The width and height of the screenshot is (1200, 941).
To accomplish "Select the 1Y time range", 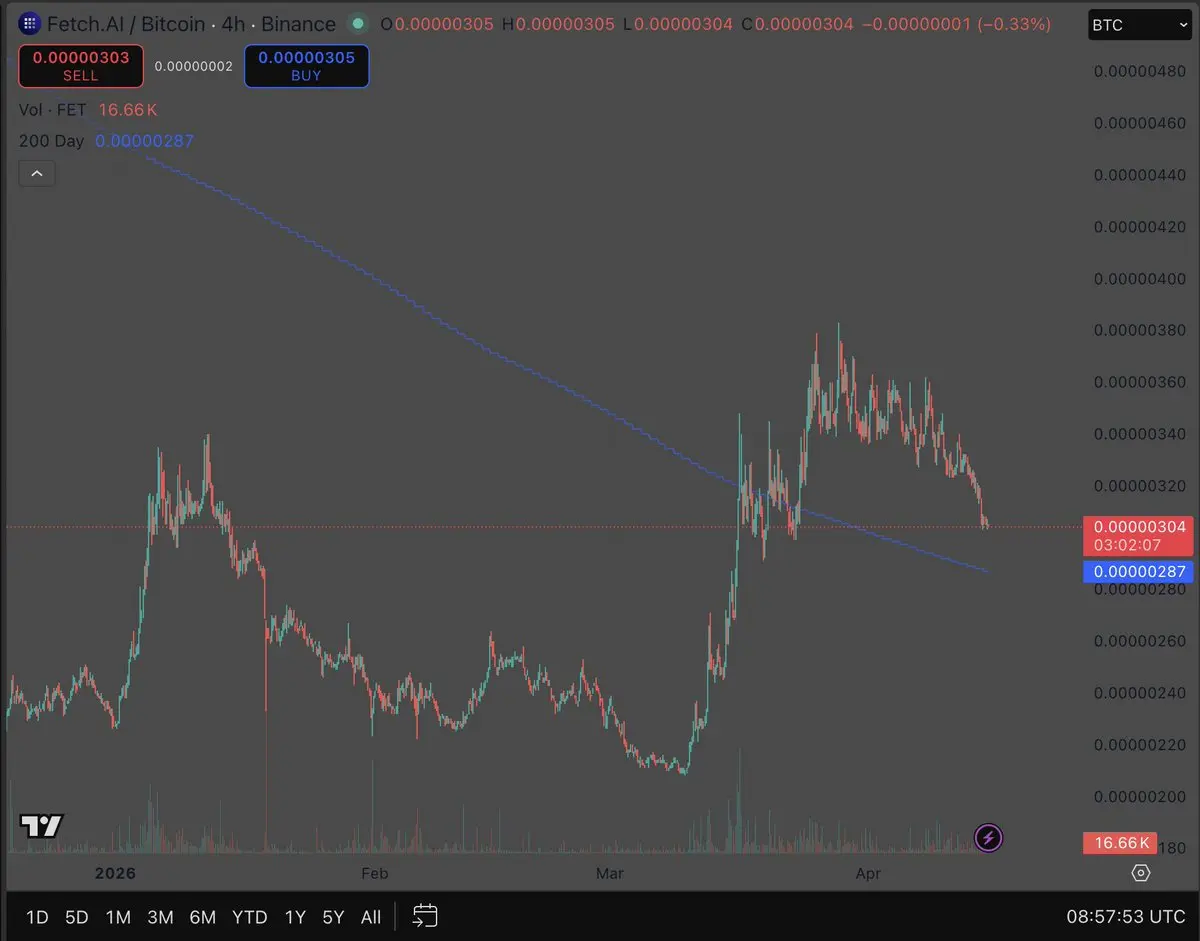I will 295,917.
